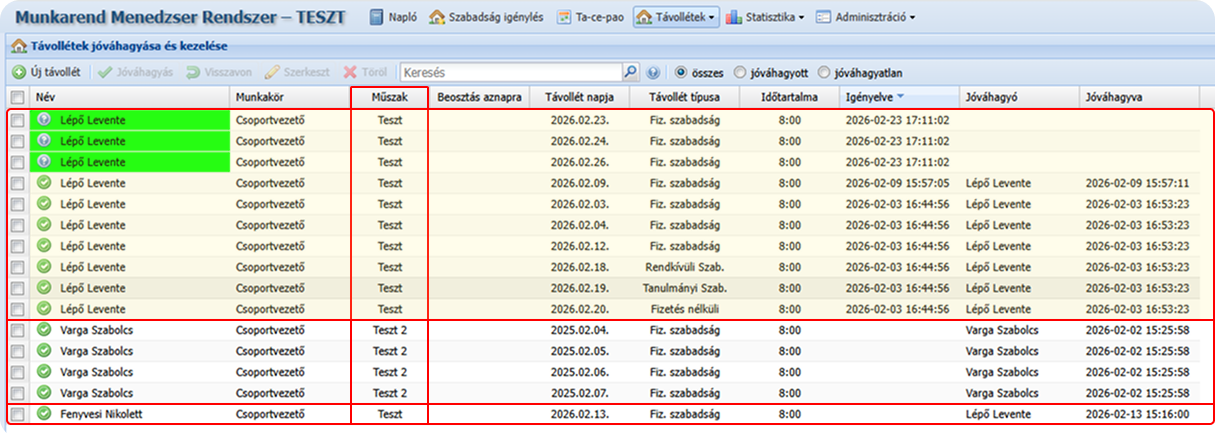1215x438 pixels.
Task: Open the Adminisztráció dropdown menu
Action: (865, 17)
